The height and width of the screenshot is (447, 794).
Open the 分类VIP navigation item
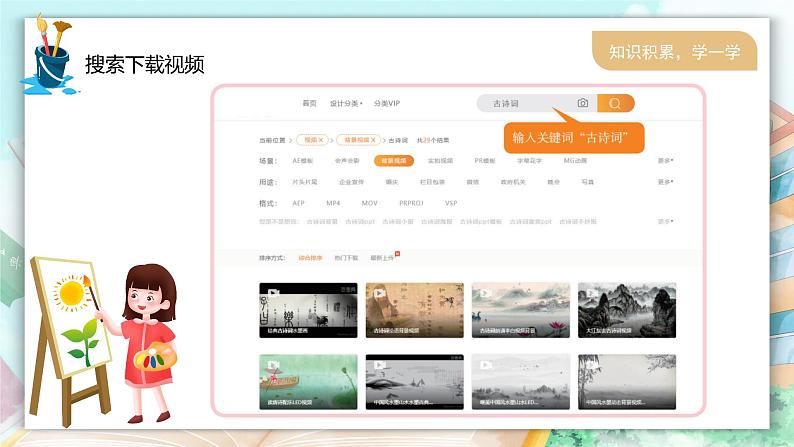click(x=387, y=103)
